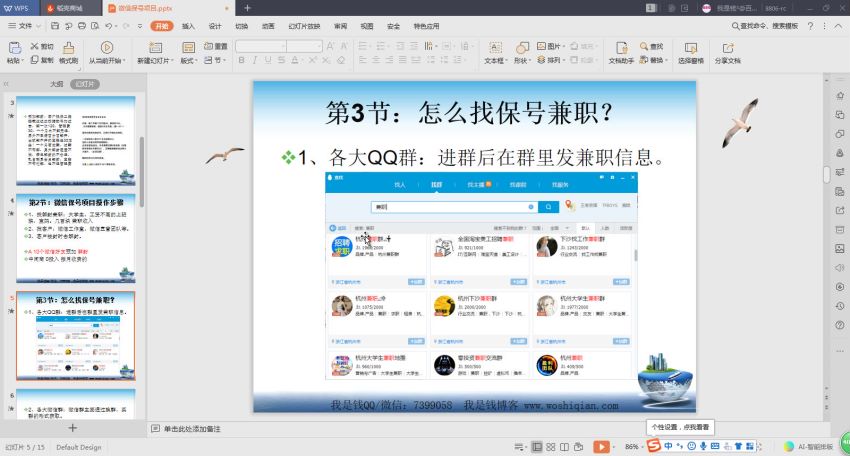
Task: Click the clear formatting eraser icon
Action: (x=341, y=60)
